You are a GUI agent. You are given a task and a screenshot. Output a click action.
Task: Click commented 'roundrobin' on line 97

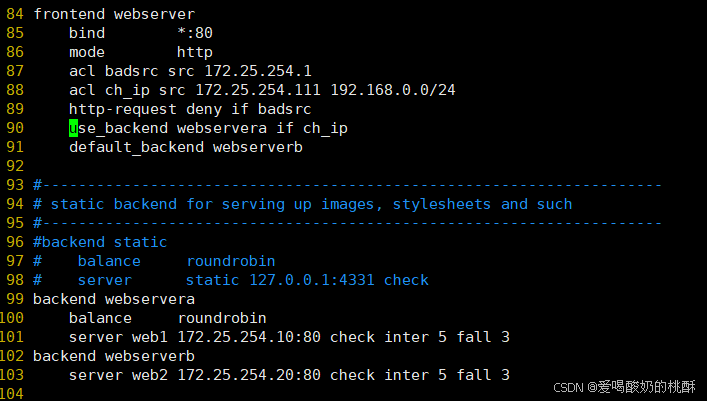231,261
